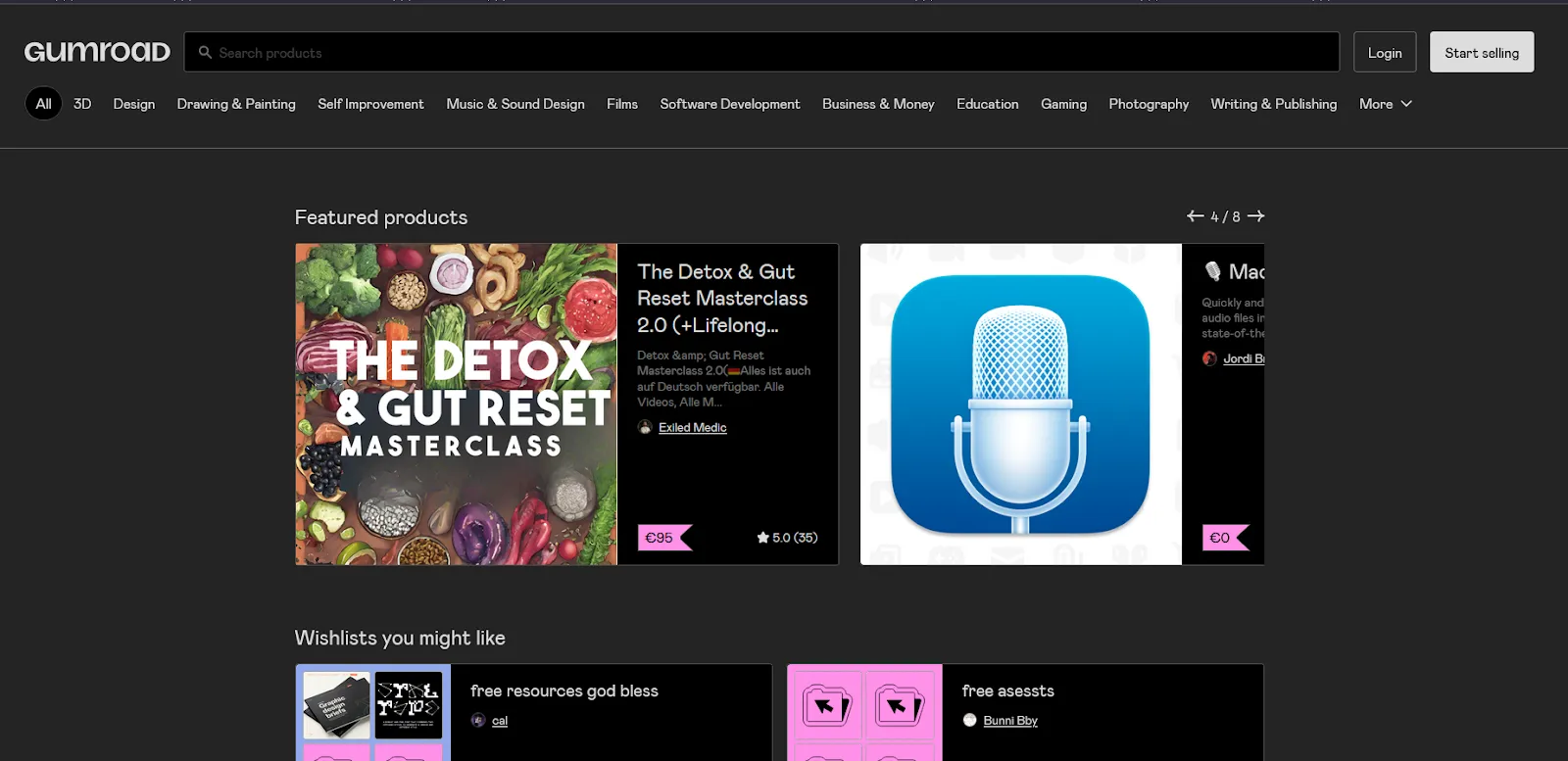Click the search magnifier icon
Screen dimensions: 1568x761
tap(205, 53)
